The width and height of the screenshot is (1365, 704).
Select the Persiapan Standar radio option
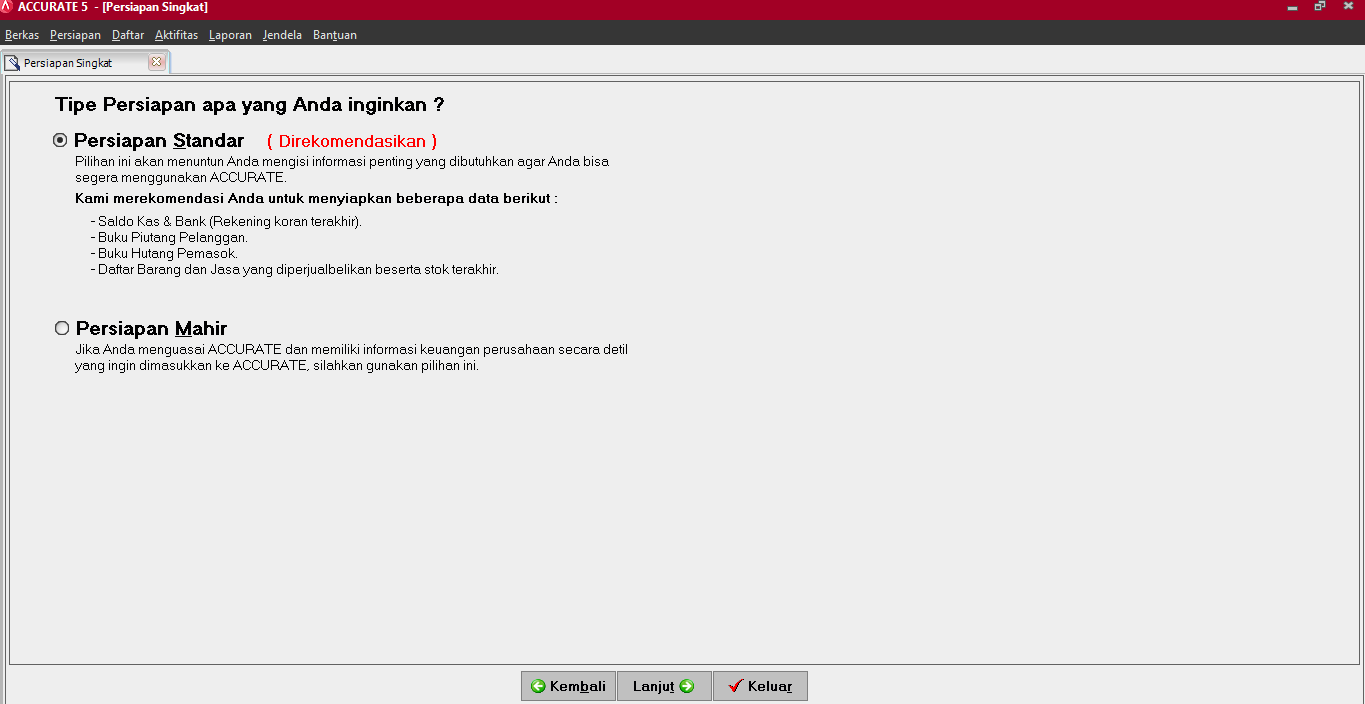60,141
